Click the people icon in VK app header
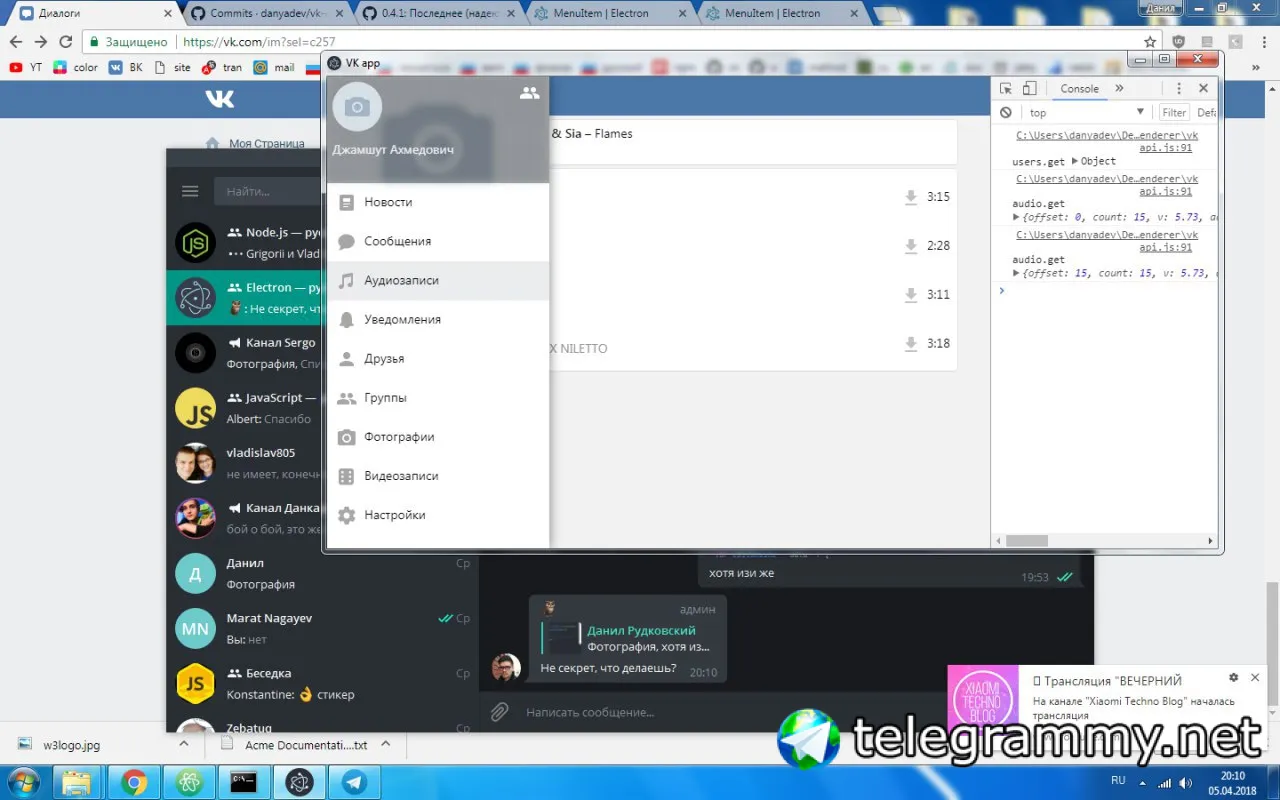The image size is (1280, 800). click(530, 93)
